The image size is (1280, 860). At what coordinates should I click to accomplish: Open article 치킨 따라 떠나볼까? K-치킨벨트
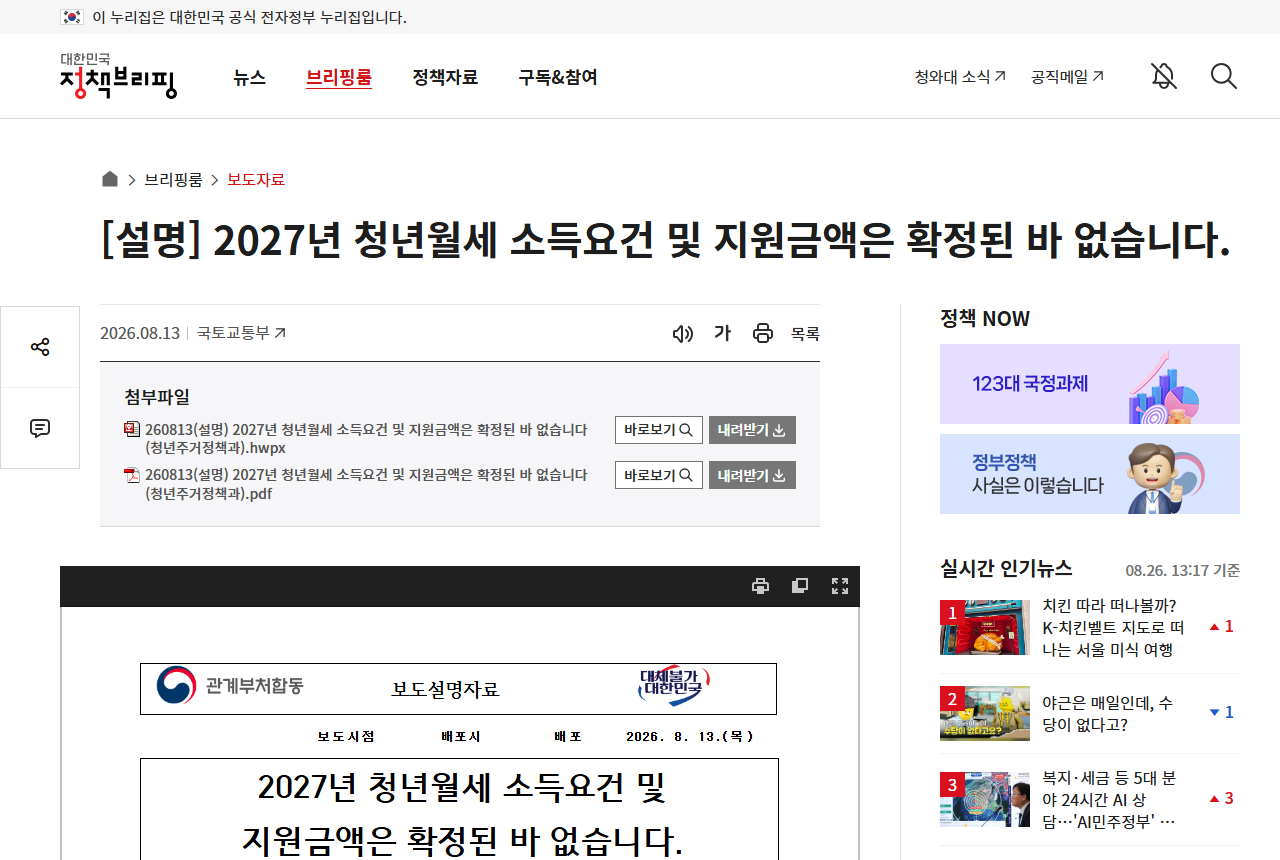coord(1113,627)
